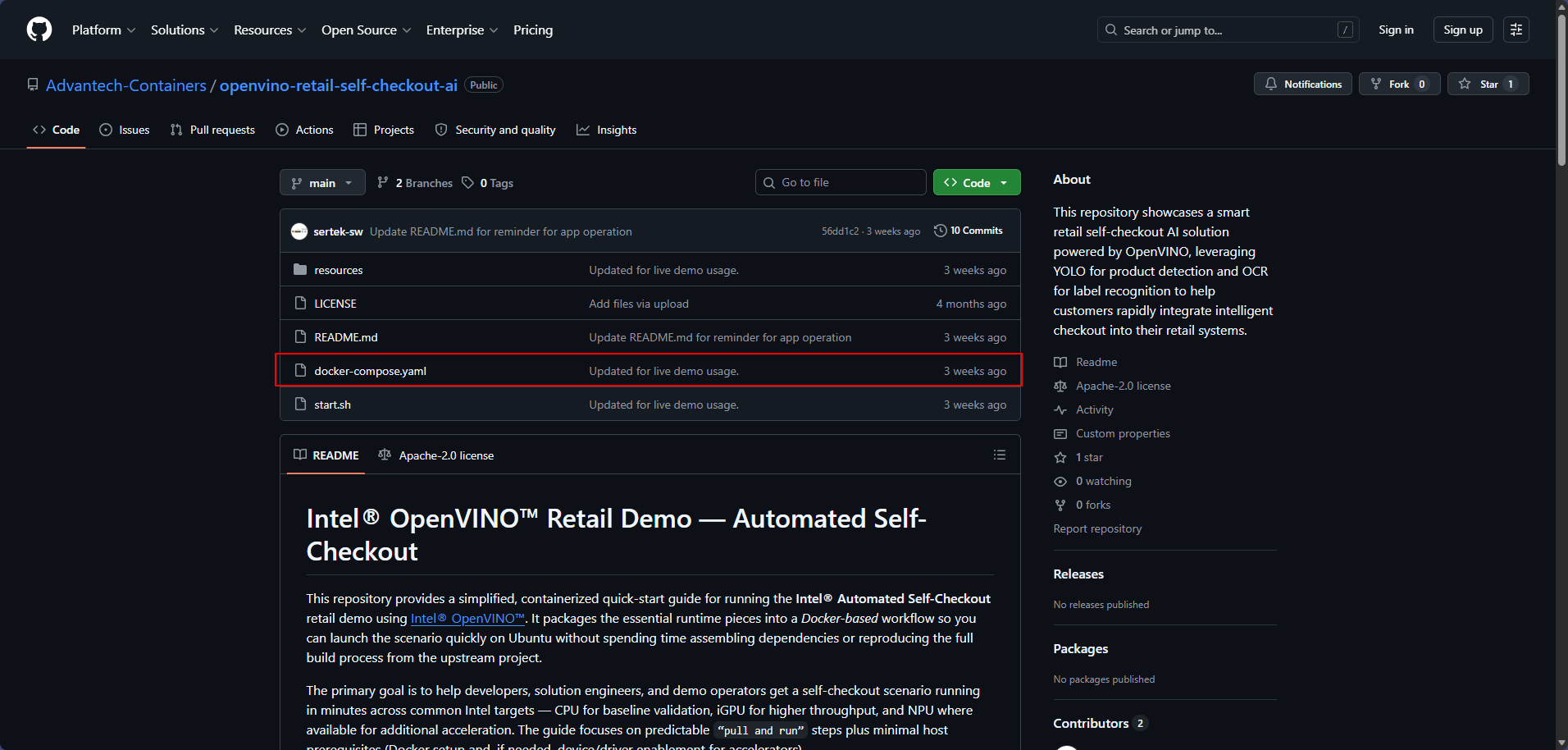The image size is (1568, 750).
Task: Click the Sign in link
Action: (1396, 30)
